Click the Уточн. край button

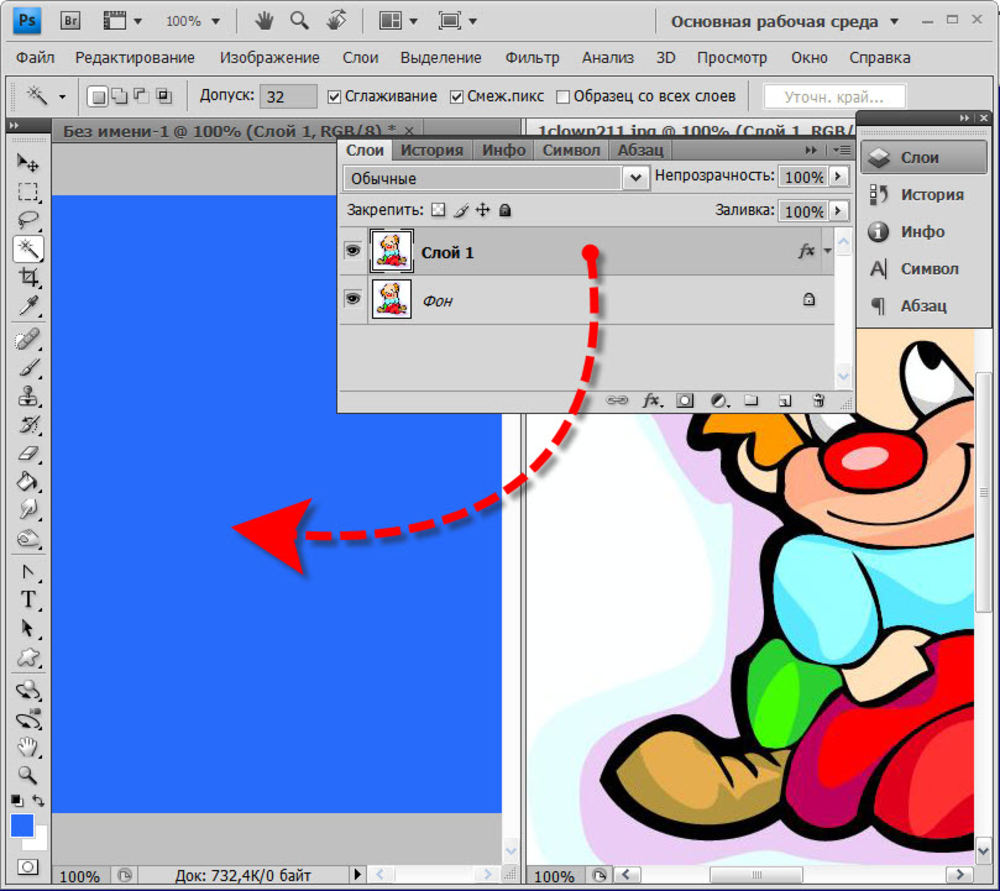pyautogui.click(x=834, y=97)
